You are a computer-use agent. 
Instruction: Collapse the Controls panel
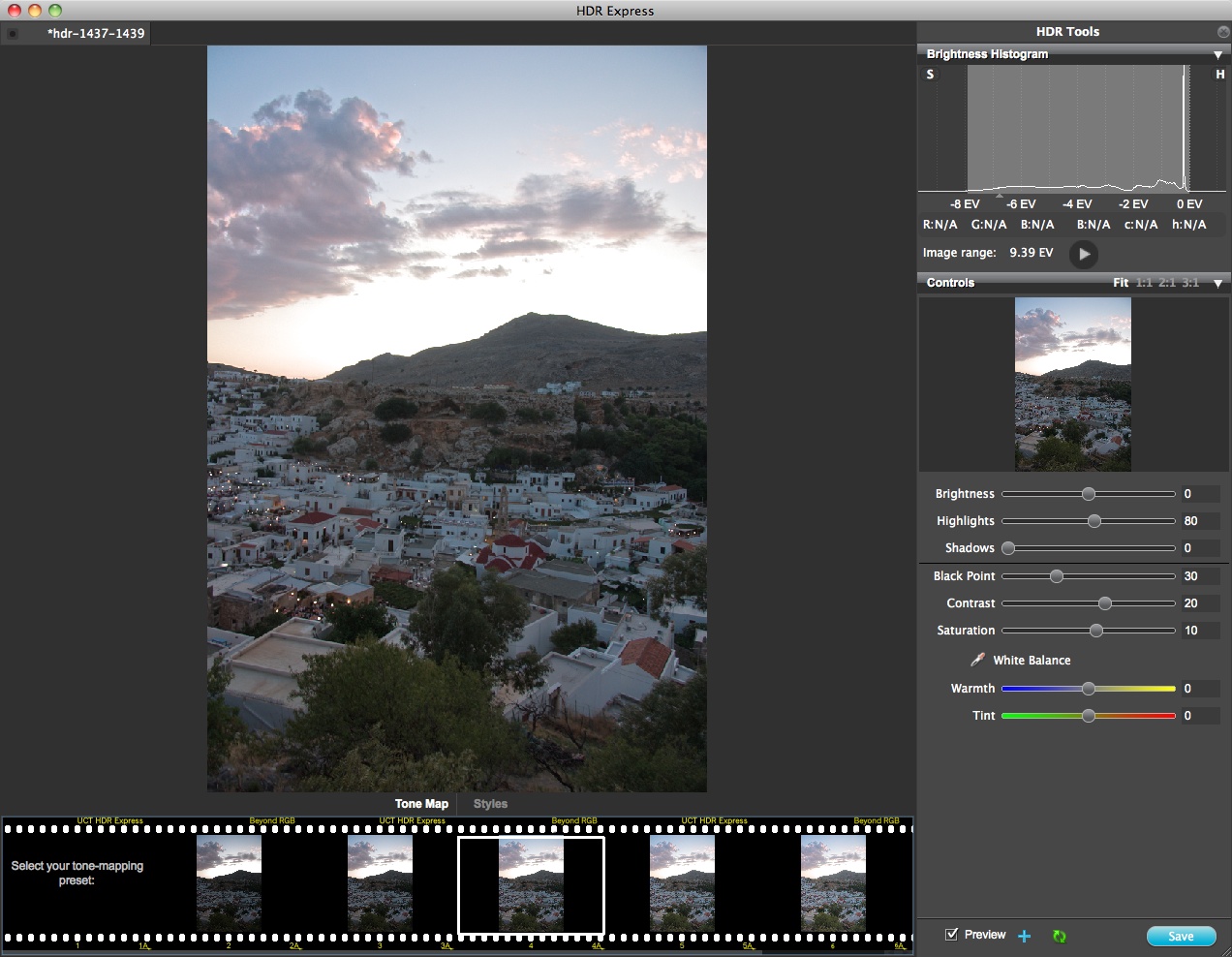[1217, 282]
